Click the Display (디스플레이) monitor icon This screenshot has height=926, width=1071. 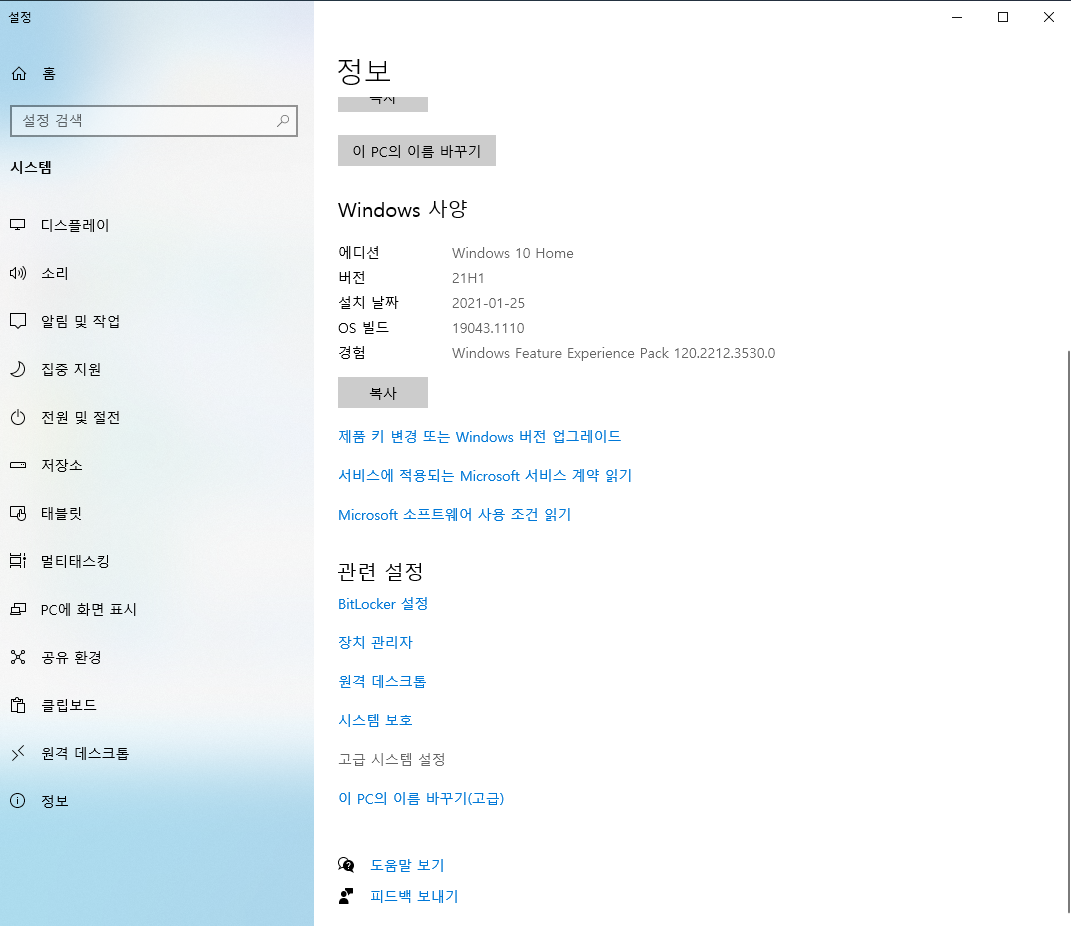coord(18,225)
